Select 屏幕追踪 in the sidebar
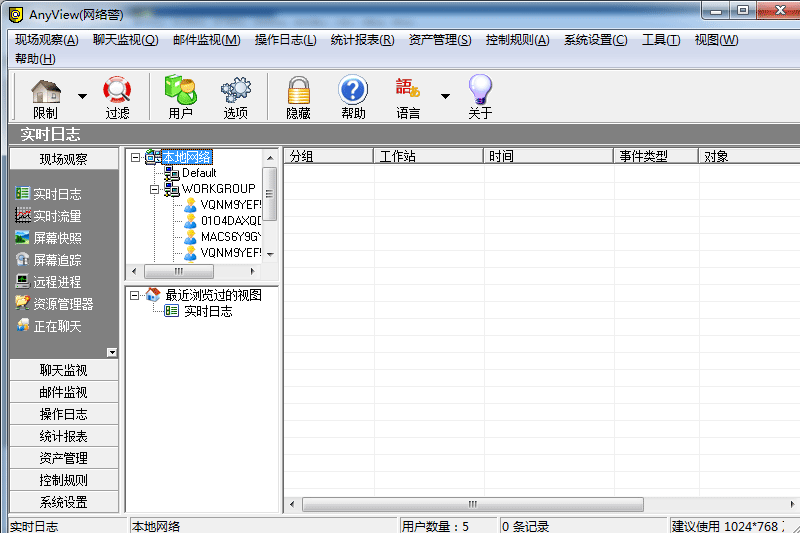The image size is (800, 533). pos(49,260)
